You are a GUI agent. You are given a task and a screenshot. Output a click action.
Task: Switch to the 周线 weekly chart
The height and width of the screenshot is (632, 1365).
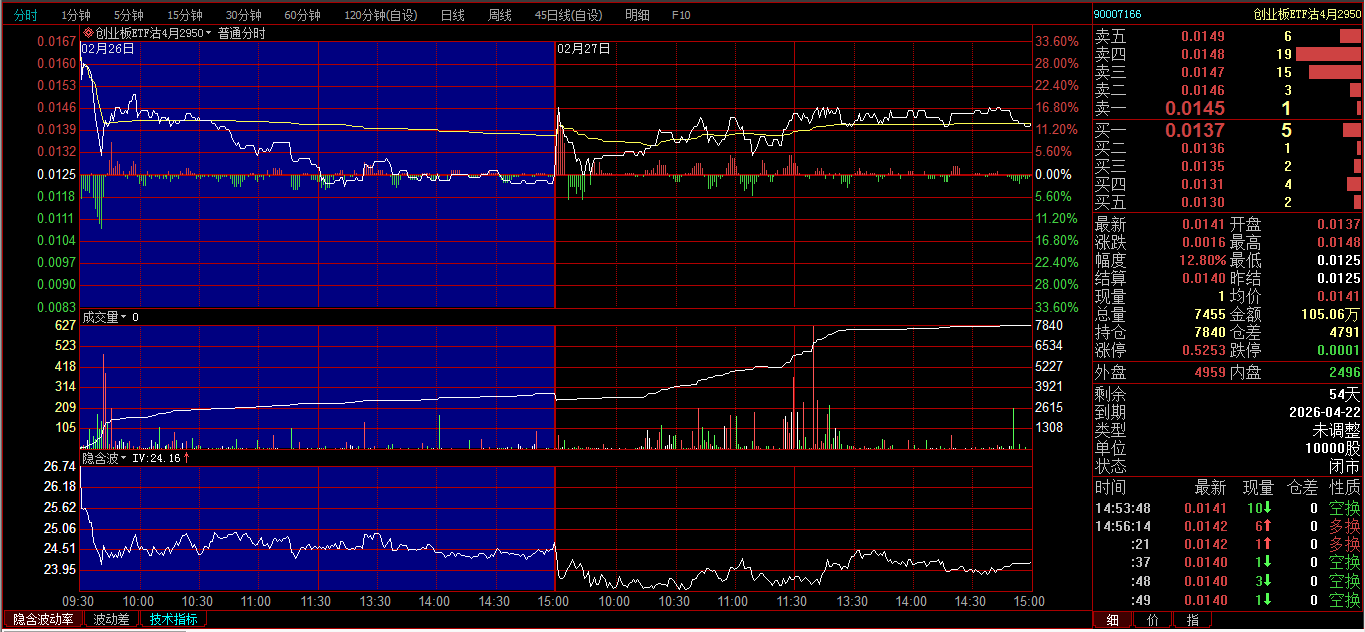pos(499,15)
